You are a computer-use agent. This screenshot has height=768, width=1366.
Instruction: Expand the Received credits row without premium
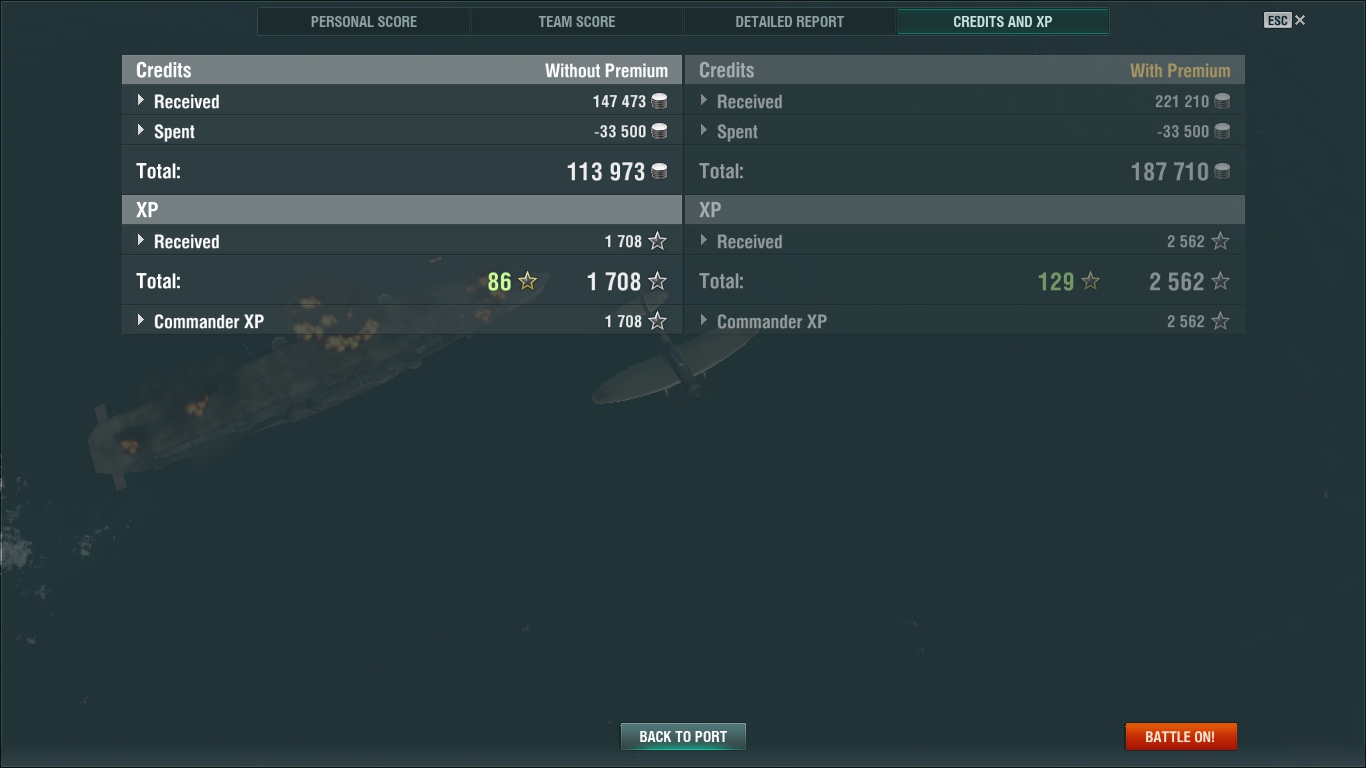coord(401,101)
